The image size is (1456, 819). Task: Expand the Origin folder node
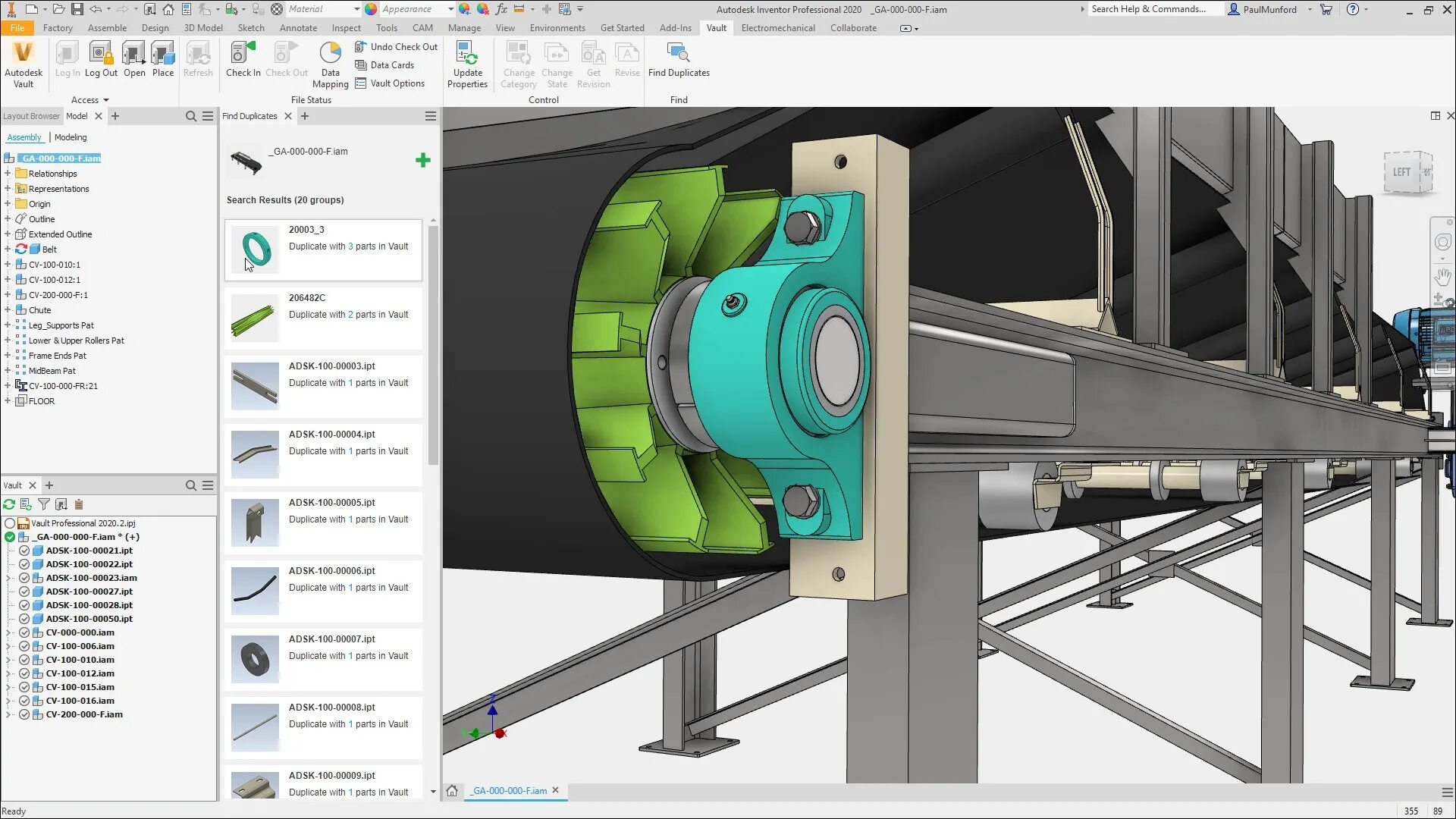pyautogui.click(x=8, y=204)
